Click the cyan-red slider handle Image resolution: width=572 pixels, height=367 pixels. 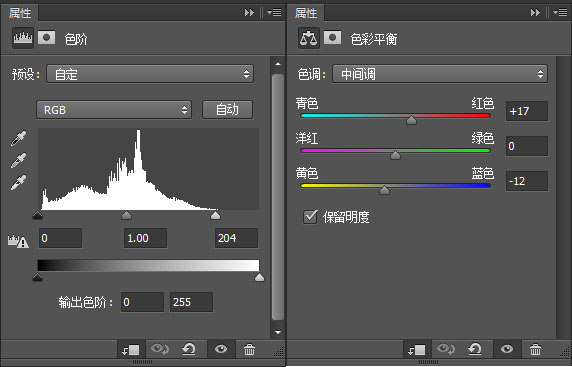(x=411, y=120)
